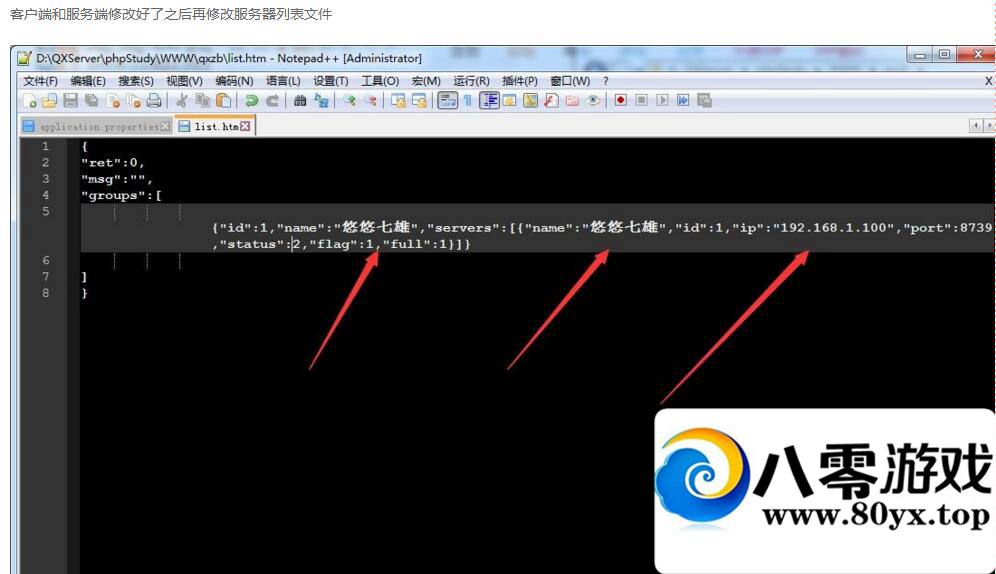The width and height of the screenshot is (996, 574).
Task: Open the 语言(L) language menu
Action: point(283,81)
